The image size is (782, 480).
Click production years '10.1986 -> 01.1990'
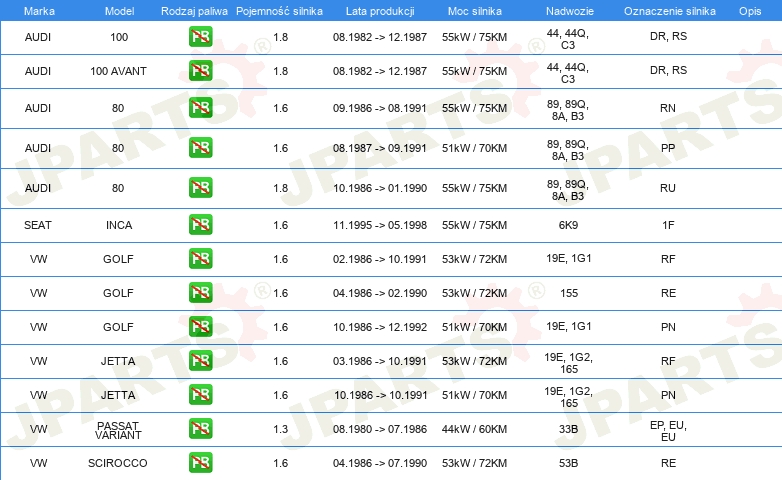click(x=380, y=188)
